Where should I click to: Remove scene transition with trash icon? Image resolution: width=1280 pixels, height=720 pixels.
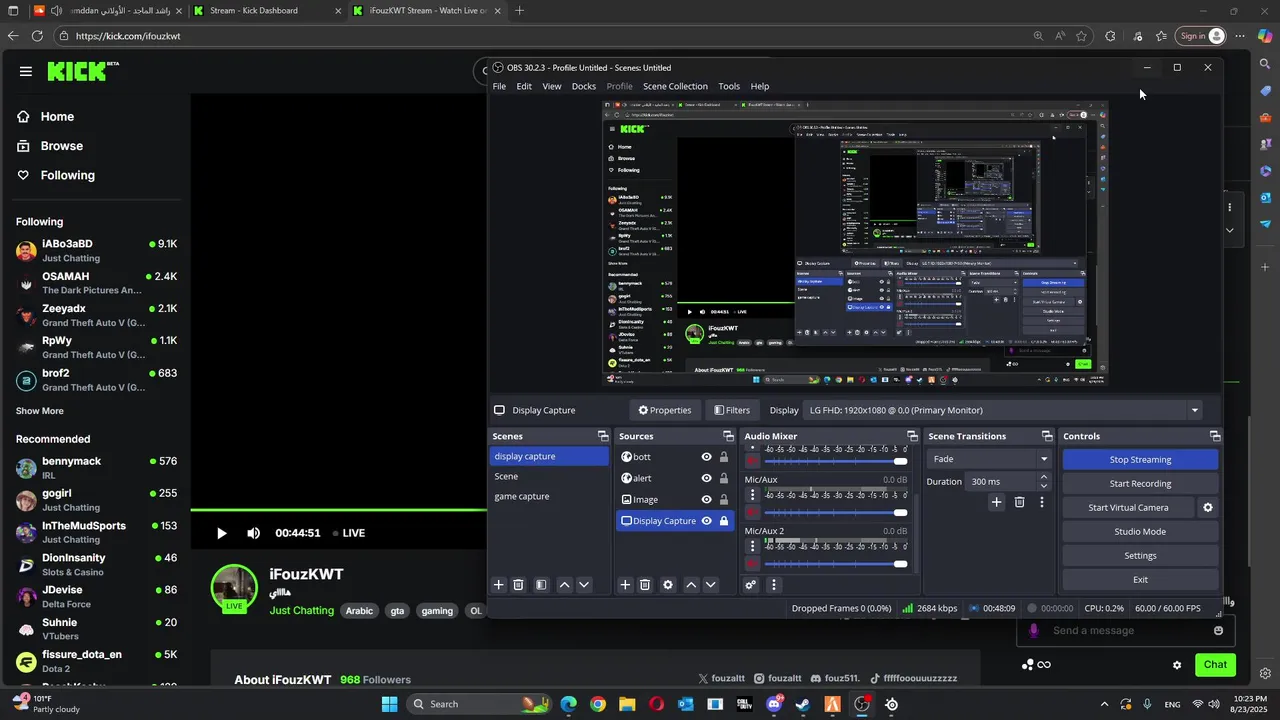point(1019,502)
